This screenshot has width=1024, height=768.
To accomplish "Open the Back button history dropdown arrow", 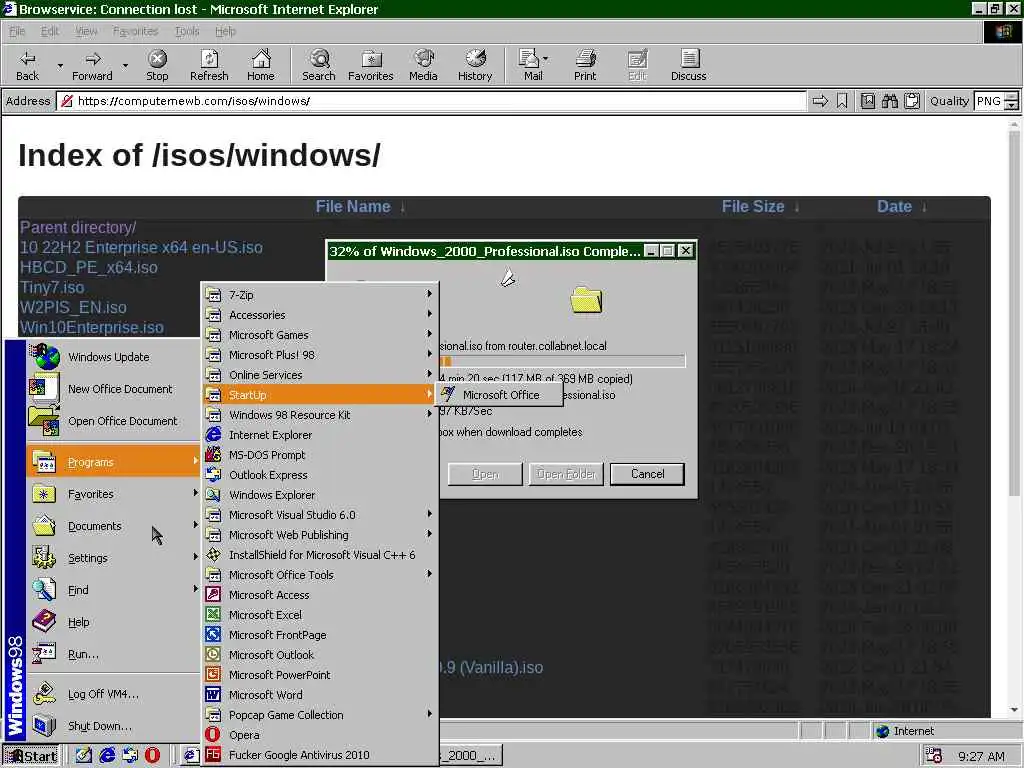I will [60, 65].
